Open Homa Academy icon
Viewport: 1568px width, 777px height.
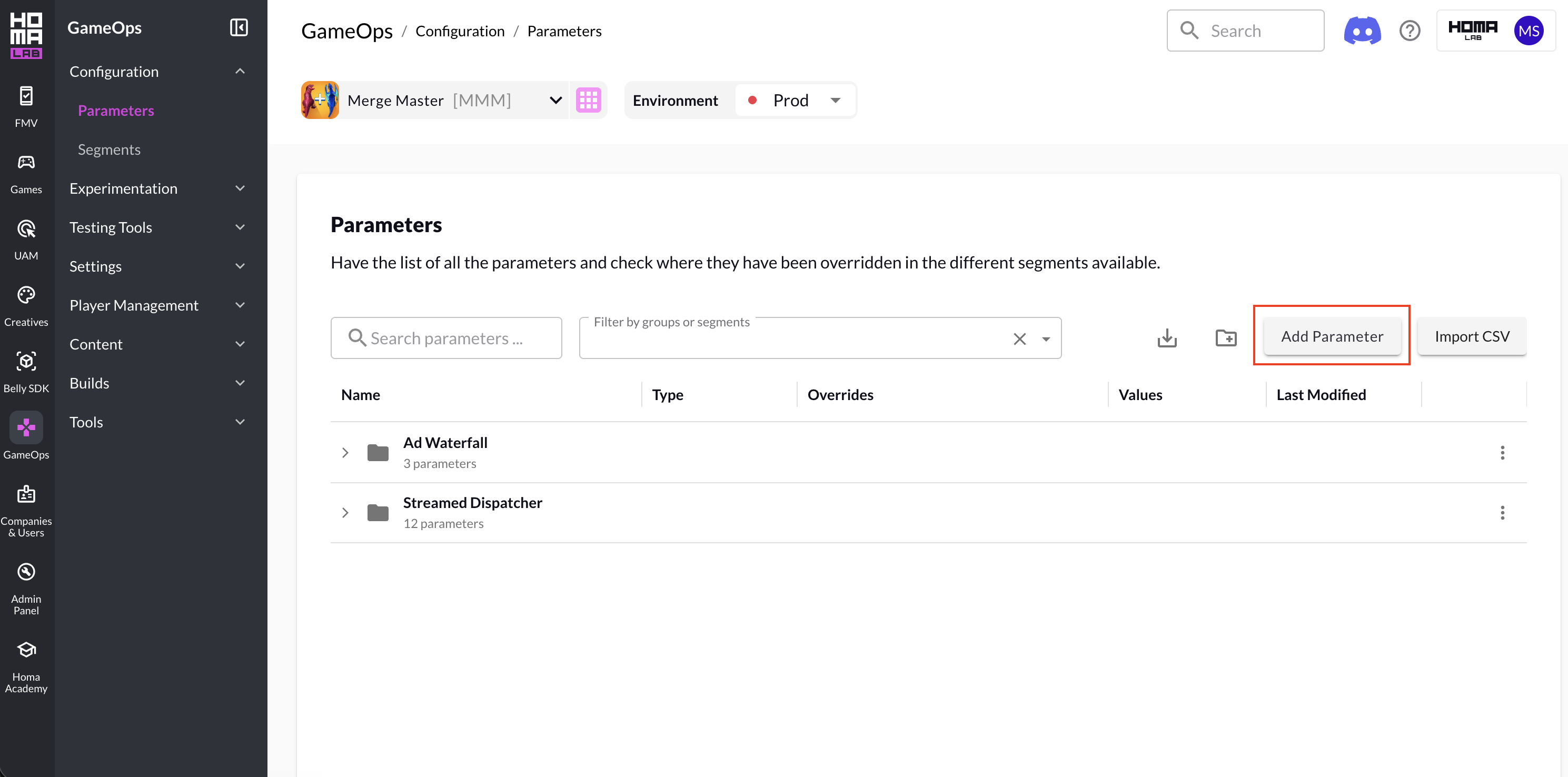(26, 650)
